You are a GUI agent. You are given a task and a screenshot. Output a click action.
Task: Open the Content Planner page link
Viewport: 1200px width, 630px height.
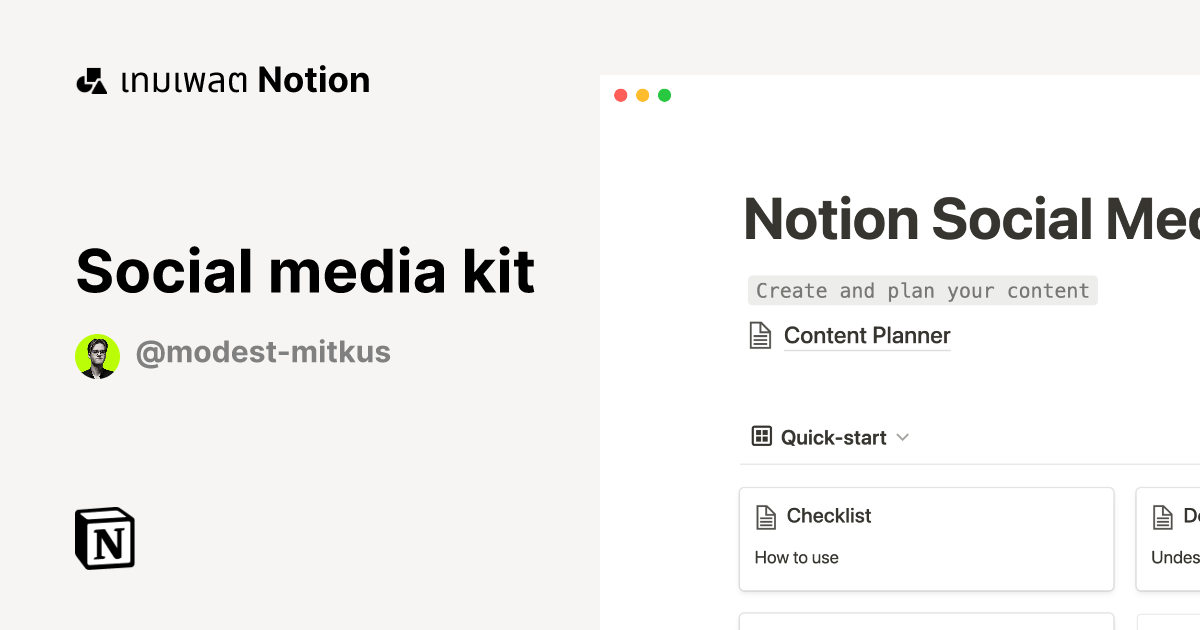(x=867, y=335)
